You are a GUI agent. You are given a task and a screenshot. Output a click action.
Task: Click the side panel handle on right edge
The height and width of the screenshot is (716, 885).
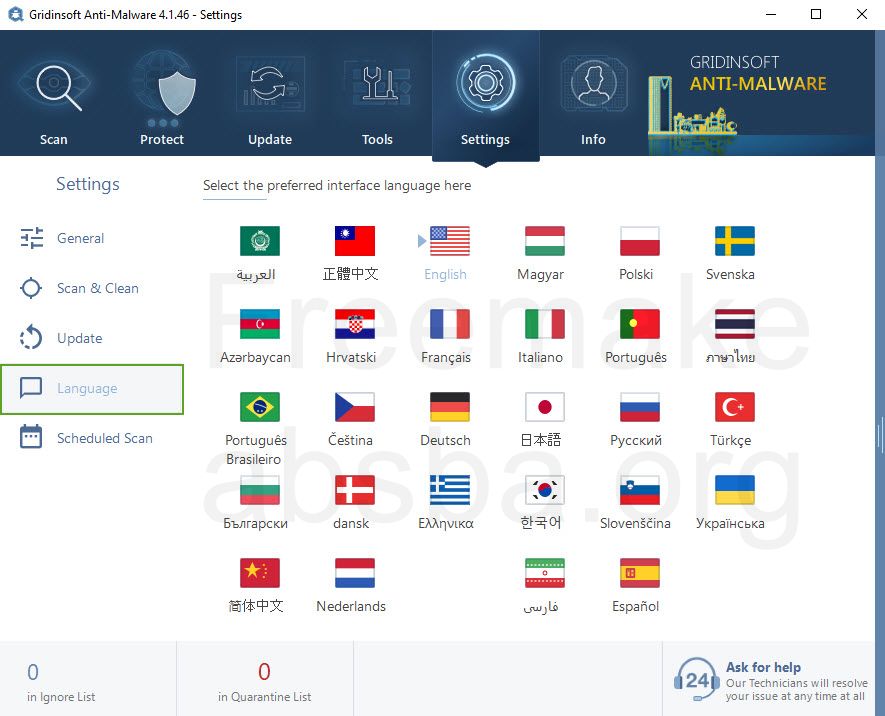click(x=879, y=435)
